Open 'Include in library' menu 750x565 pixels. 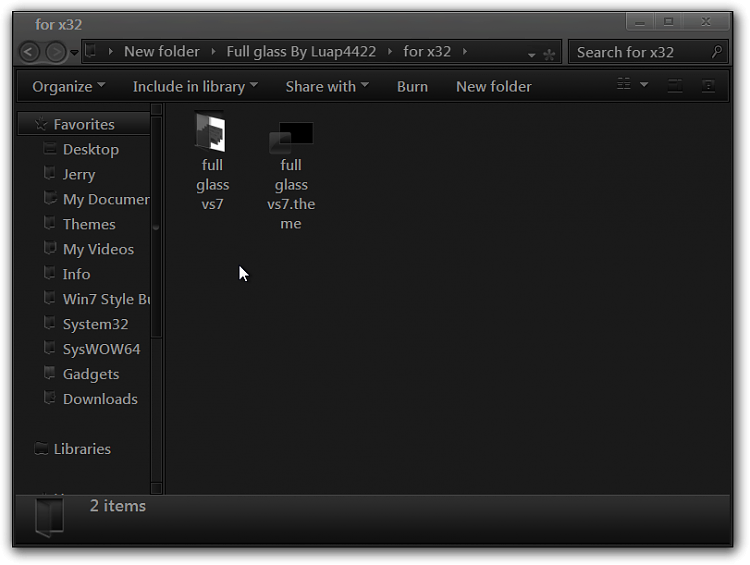tap(195, 87)
